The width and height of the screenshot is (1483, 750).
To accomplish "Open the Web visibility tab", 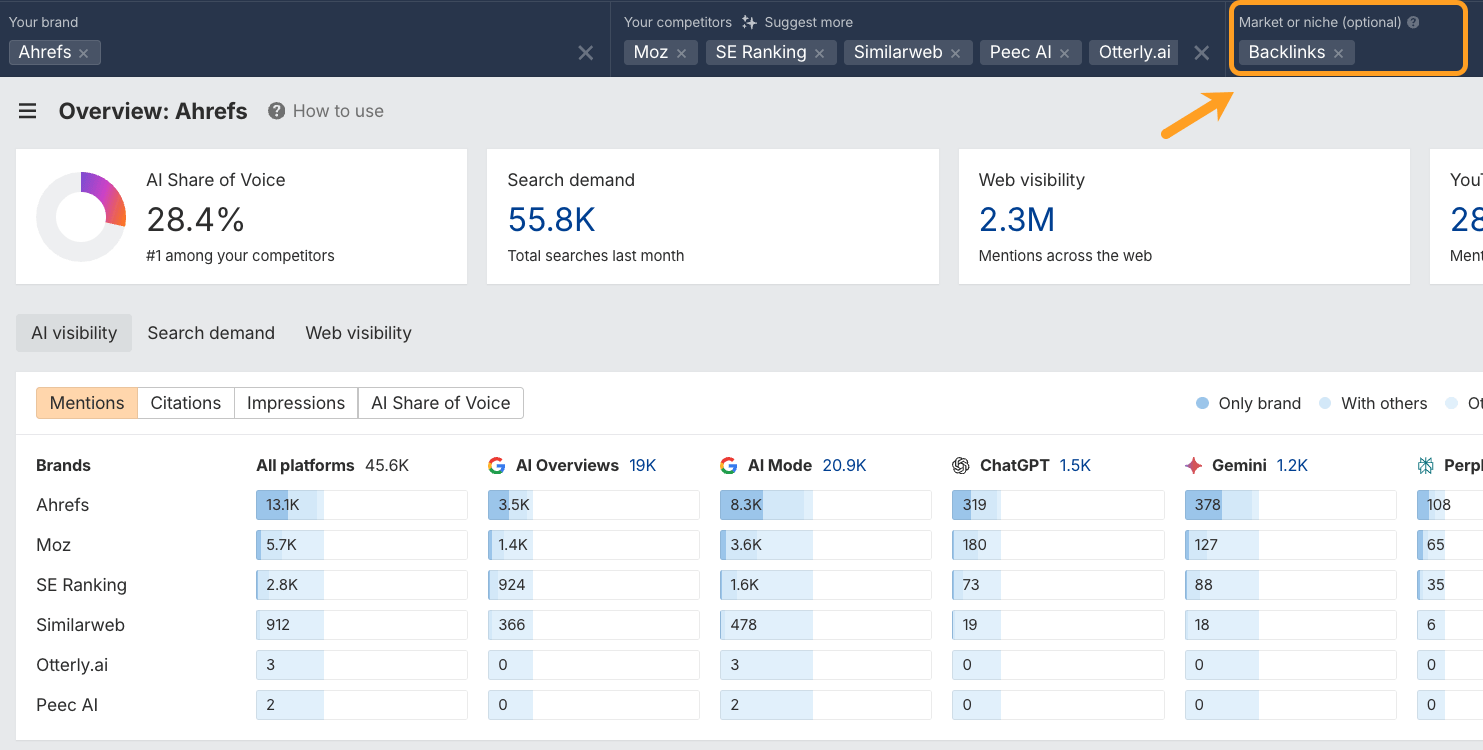I will 358,332.
